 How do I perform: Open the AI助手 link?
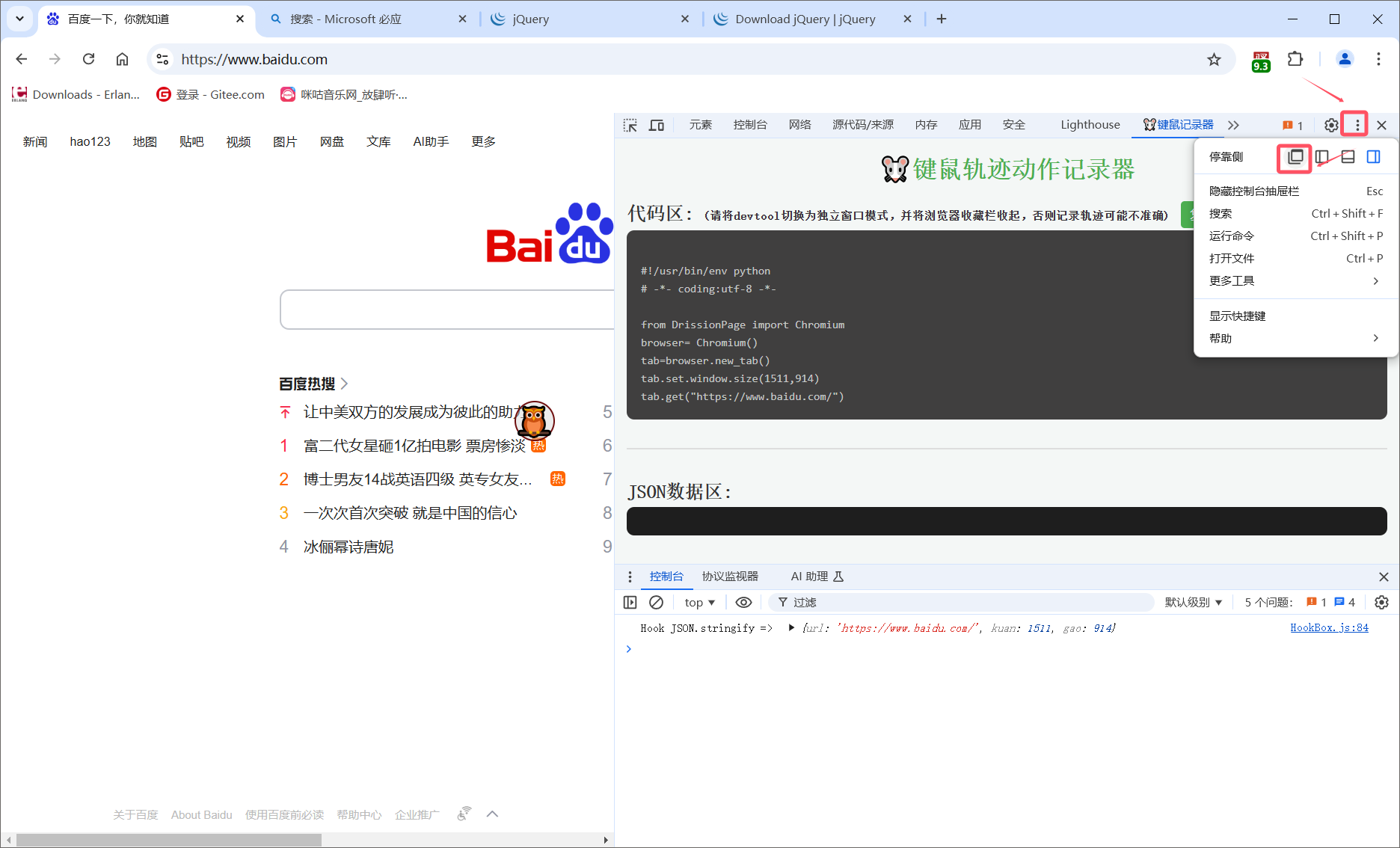(x=431, y=141)
